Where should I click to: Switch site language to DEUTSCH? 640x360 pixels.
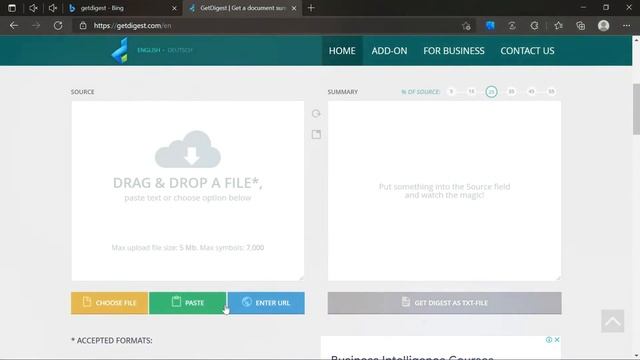180,50
